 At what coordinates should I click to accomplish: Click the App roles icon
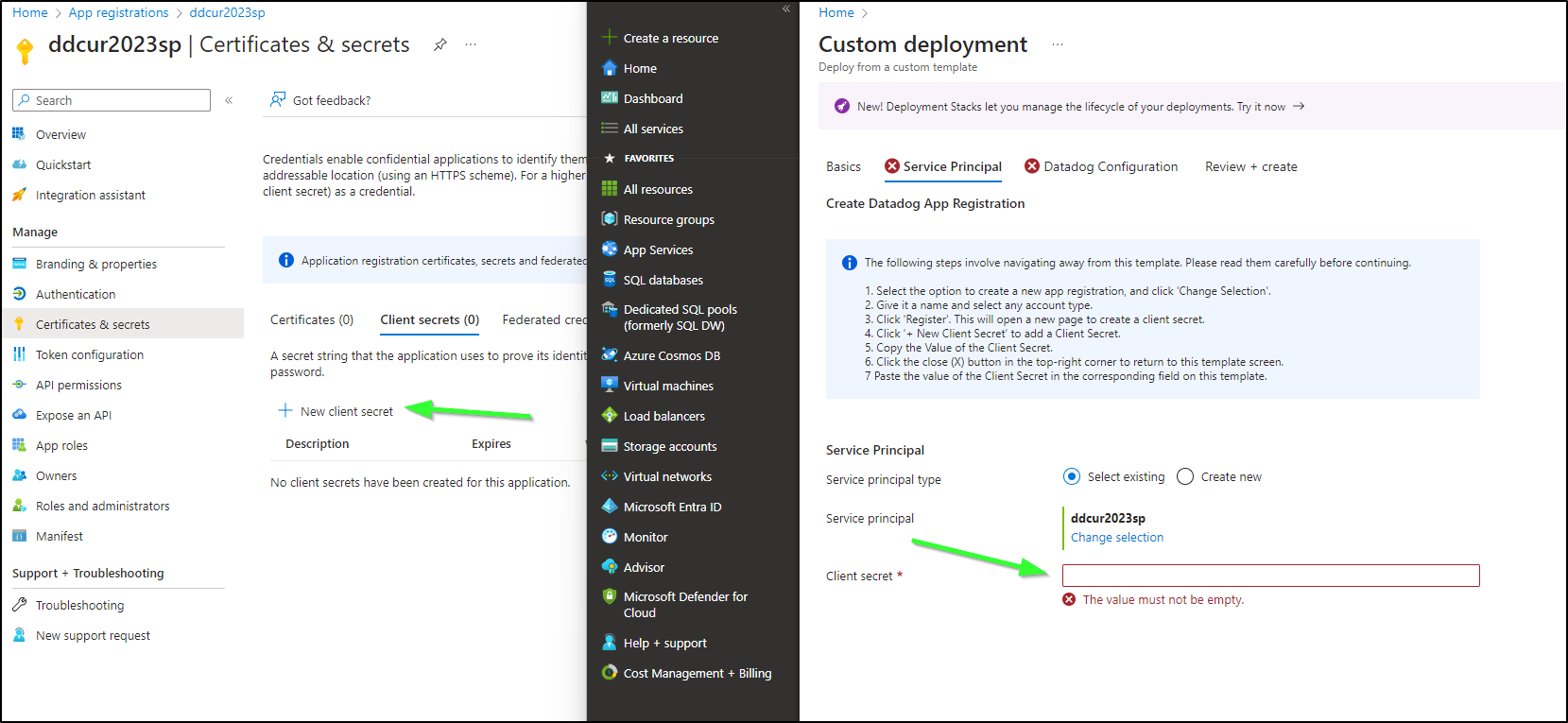[19, 445]
